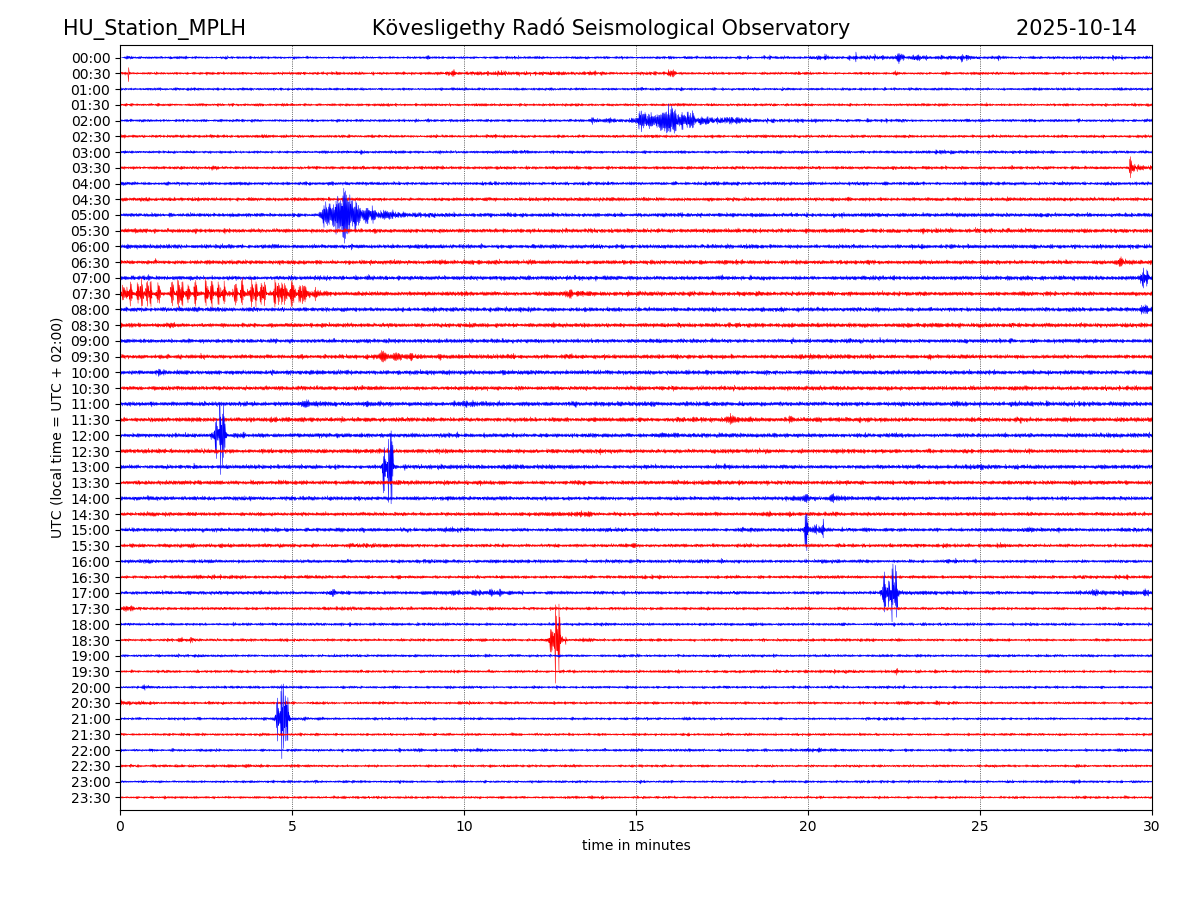Image resolution: width=1200 pixels, height=900 pixels.
Task: Click the 00:00 row time label
Action: click(90, 58)
